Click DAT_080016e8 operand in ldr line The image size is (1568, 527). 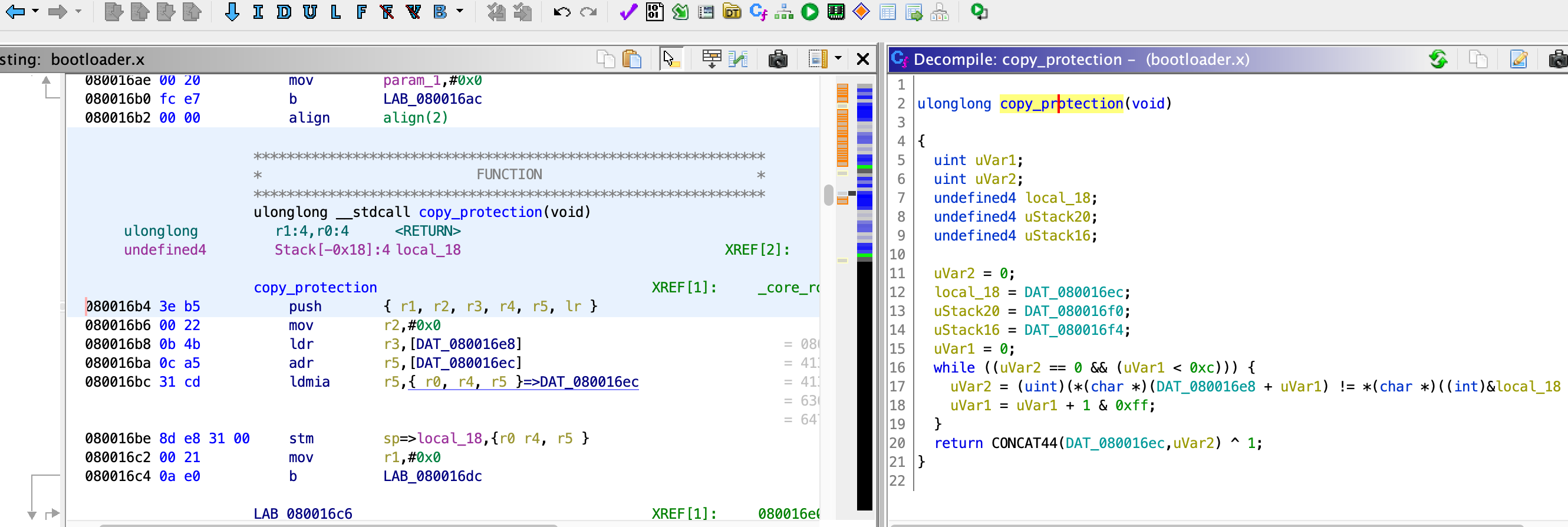click(467, 344)
